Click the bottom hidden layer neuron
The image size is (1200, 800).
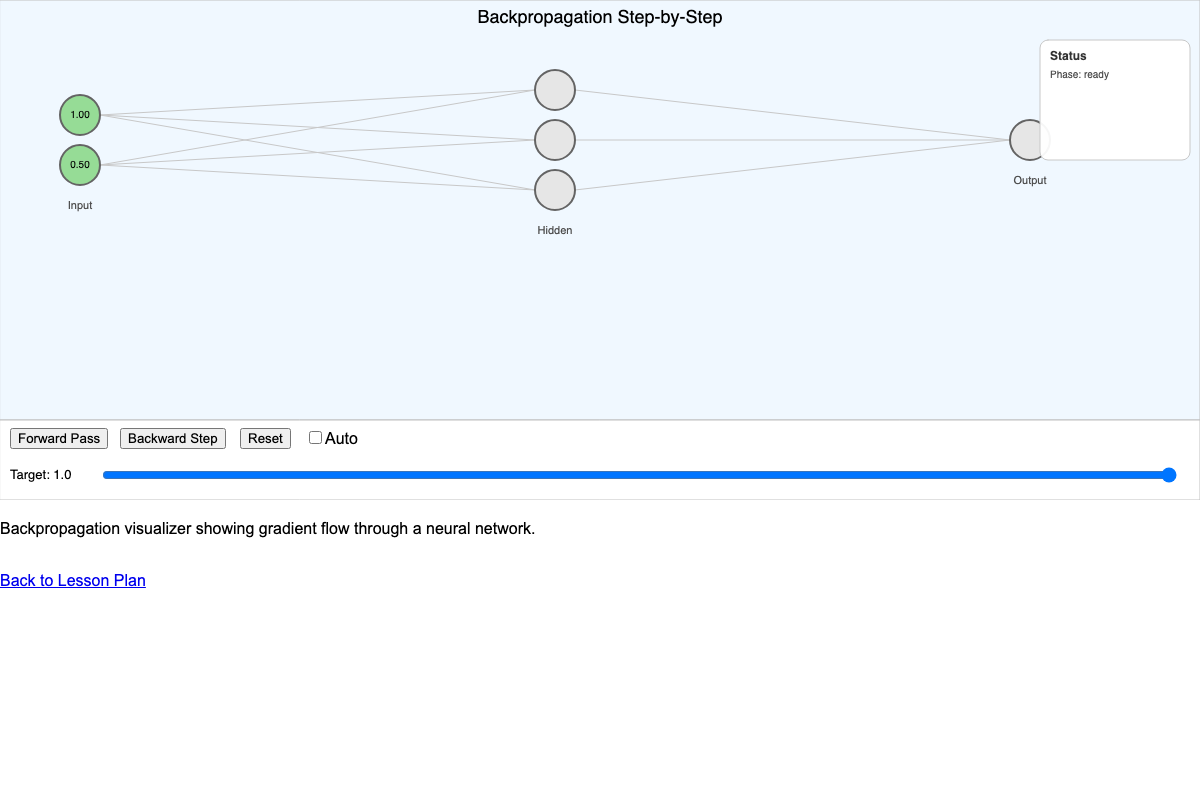pyautogui.click(x=555, y=189)
